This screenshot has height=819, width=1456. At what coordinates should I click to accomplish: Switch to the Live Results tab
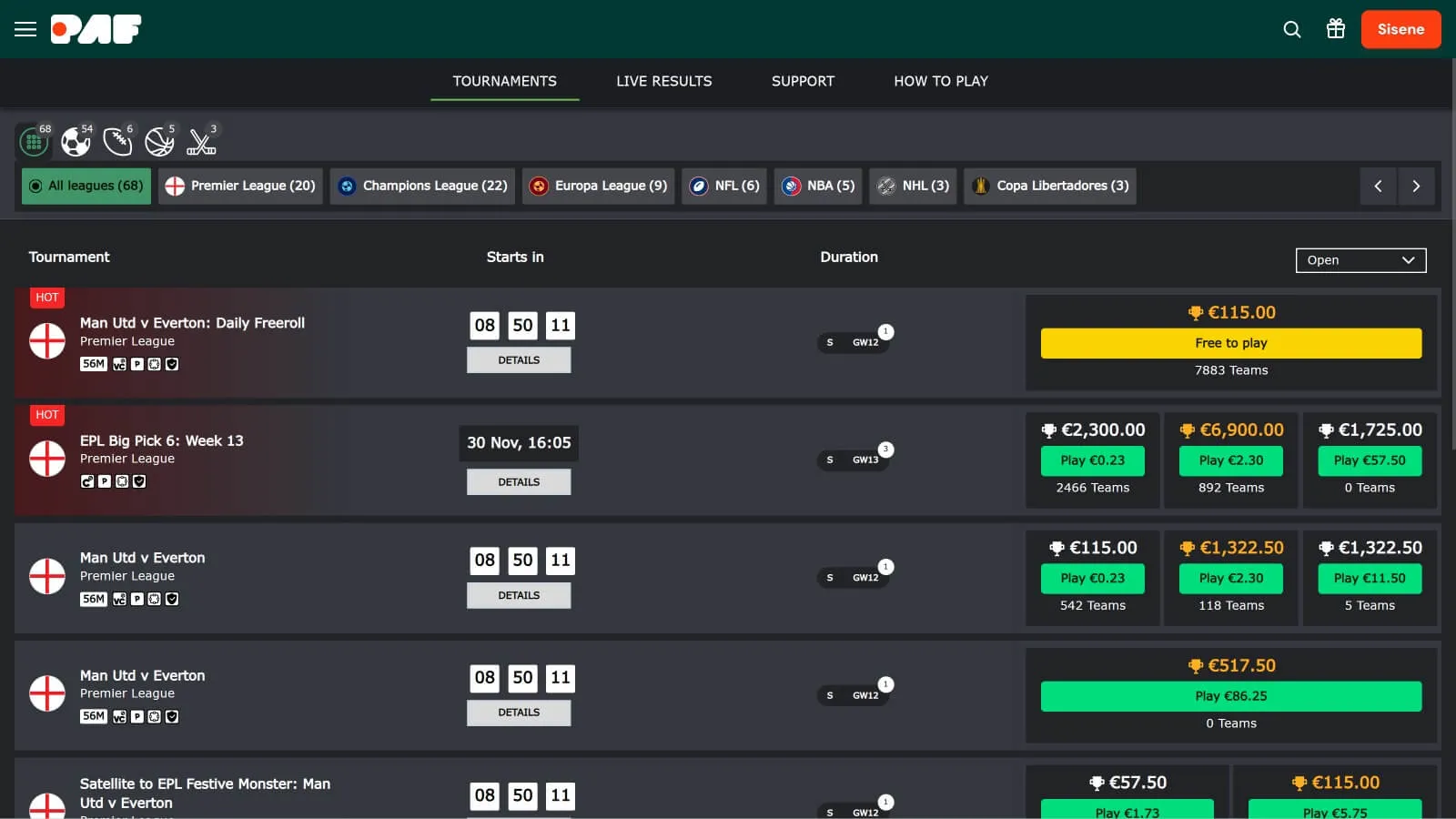pyautogui.click(x=663, y=81)
